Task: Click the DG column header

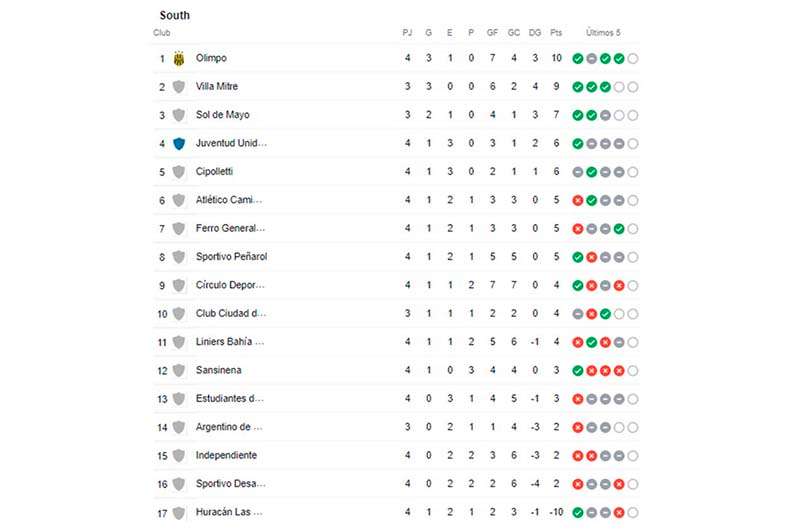Action: click(535, 33)
